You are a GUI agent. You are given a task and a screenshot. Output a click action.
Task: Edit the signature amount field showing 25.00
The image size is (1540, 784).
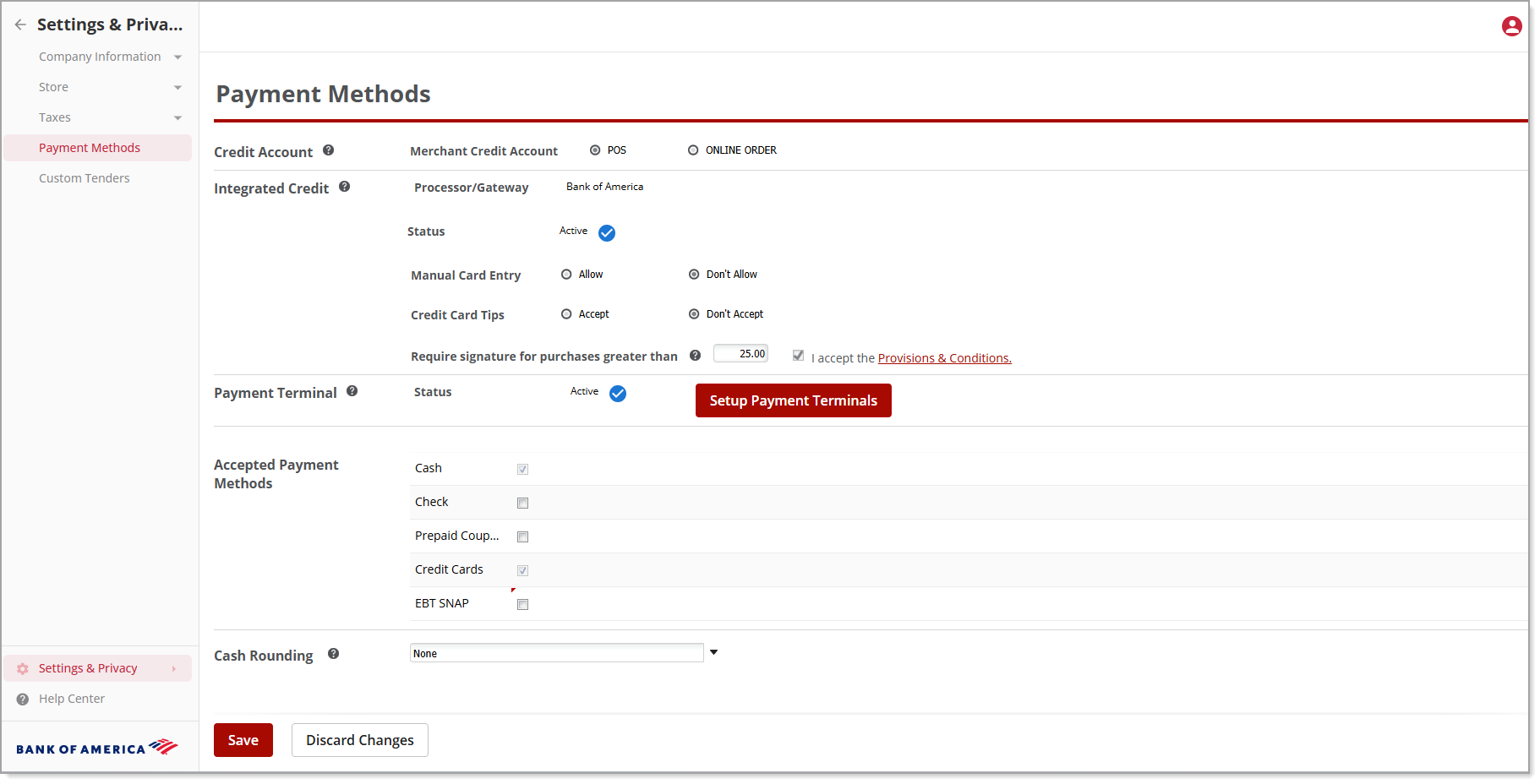(x=740, y=353)
